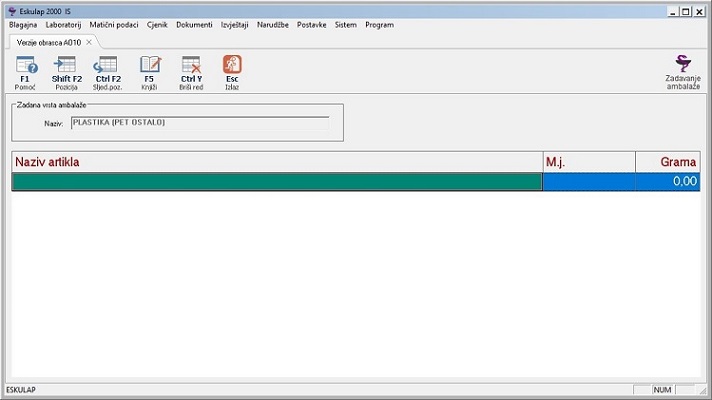Click the Grama column header

point(668,162)
